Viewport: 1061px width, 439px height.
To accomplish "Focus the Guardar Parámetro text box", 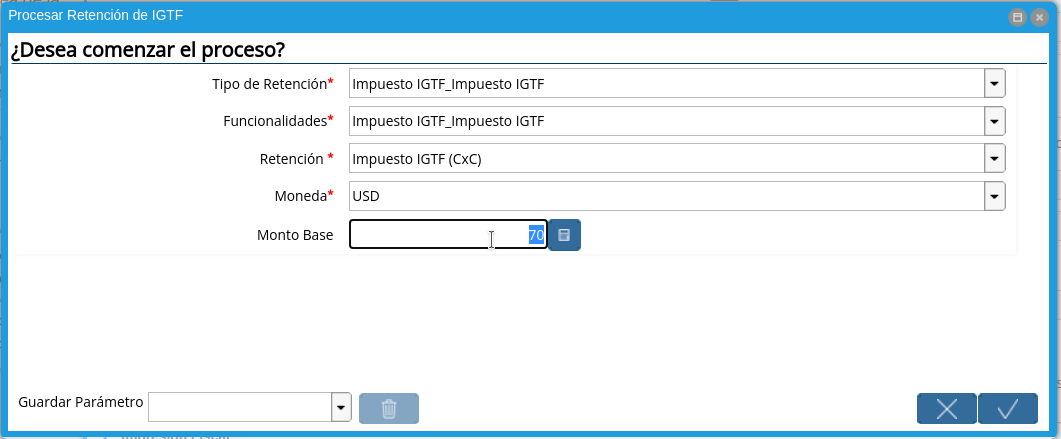I will [x=239, y=407].
